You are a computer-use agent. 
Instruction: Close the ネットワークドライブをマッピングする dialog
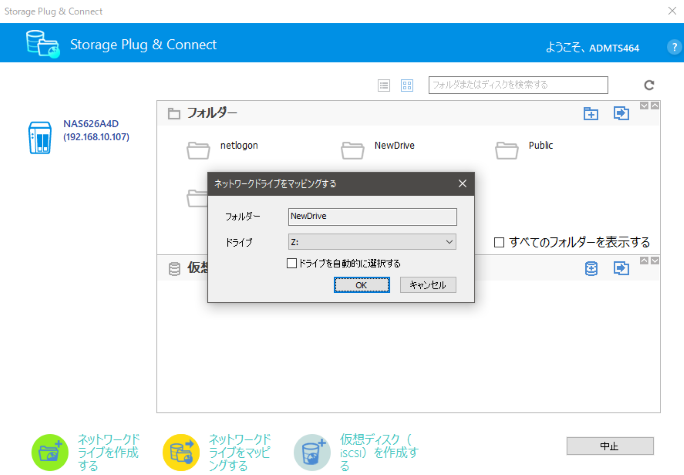pyautogui.click(x=462, y=184)
